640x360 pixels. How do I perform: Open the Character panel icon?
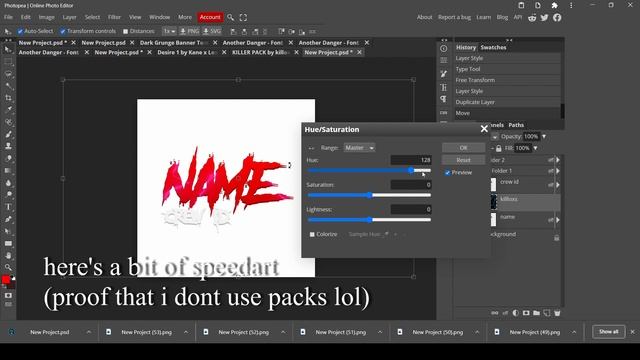tap(444, 87)
